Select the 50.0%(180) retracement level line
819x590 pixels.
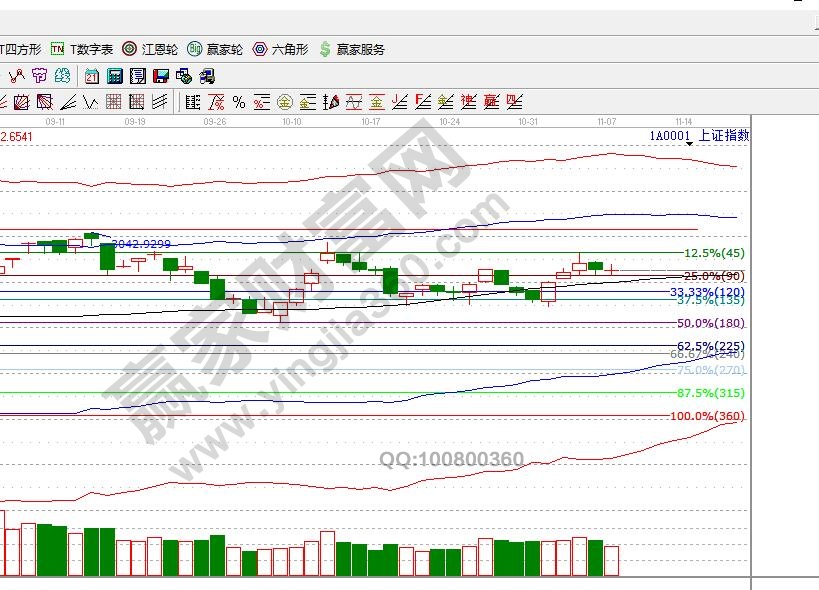710,323
